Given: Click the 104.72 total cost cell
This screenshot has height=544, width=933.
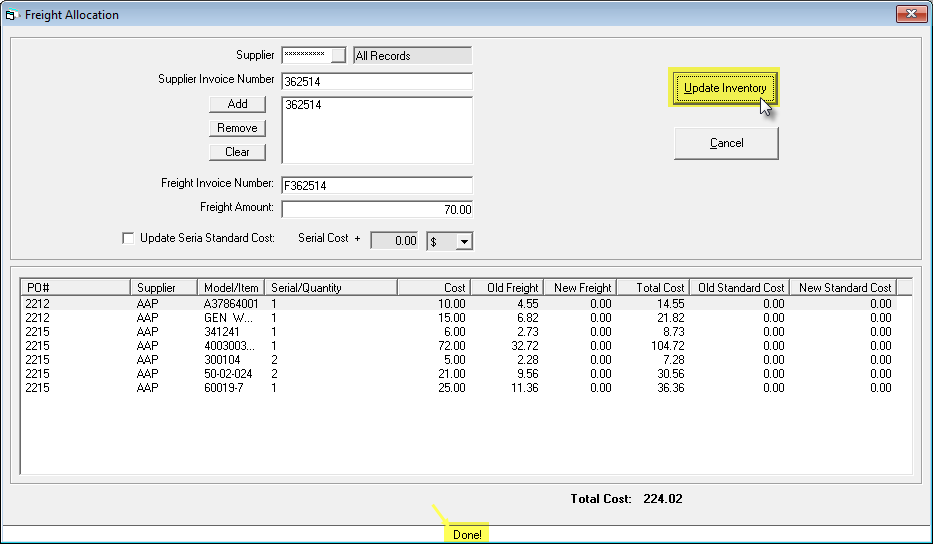Looking at the screenshot, I should pyautogui.click(x=668, y=346).
